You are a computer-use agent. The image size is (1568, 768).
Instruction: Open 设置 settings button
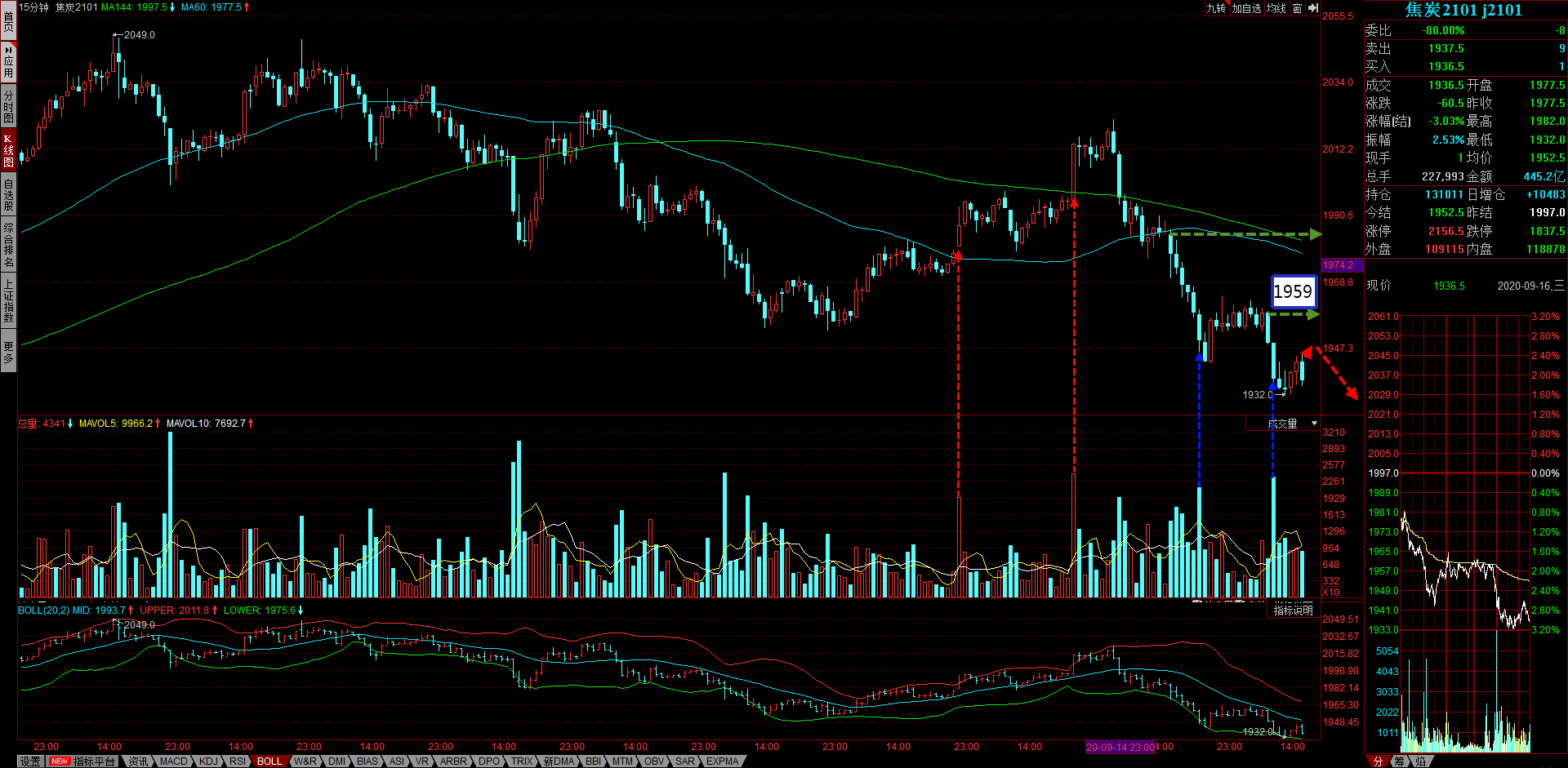click(x=30, y=761)
